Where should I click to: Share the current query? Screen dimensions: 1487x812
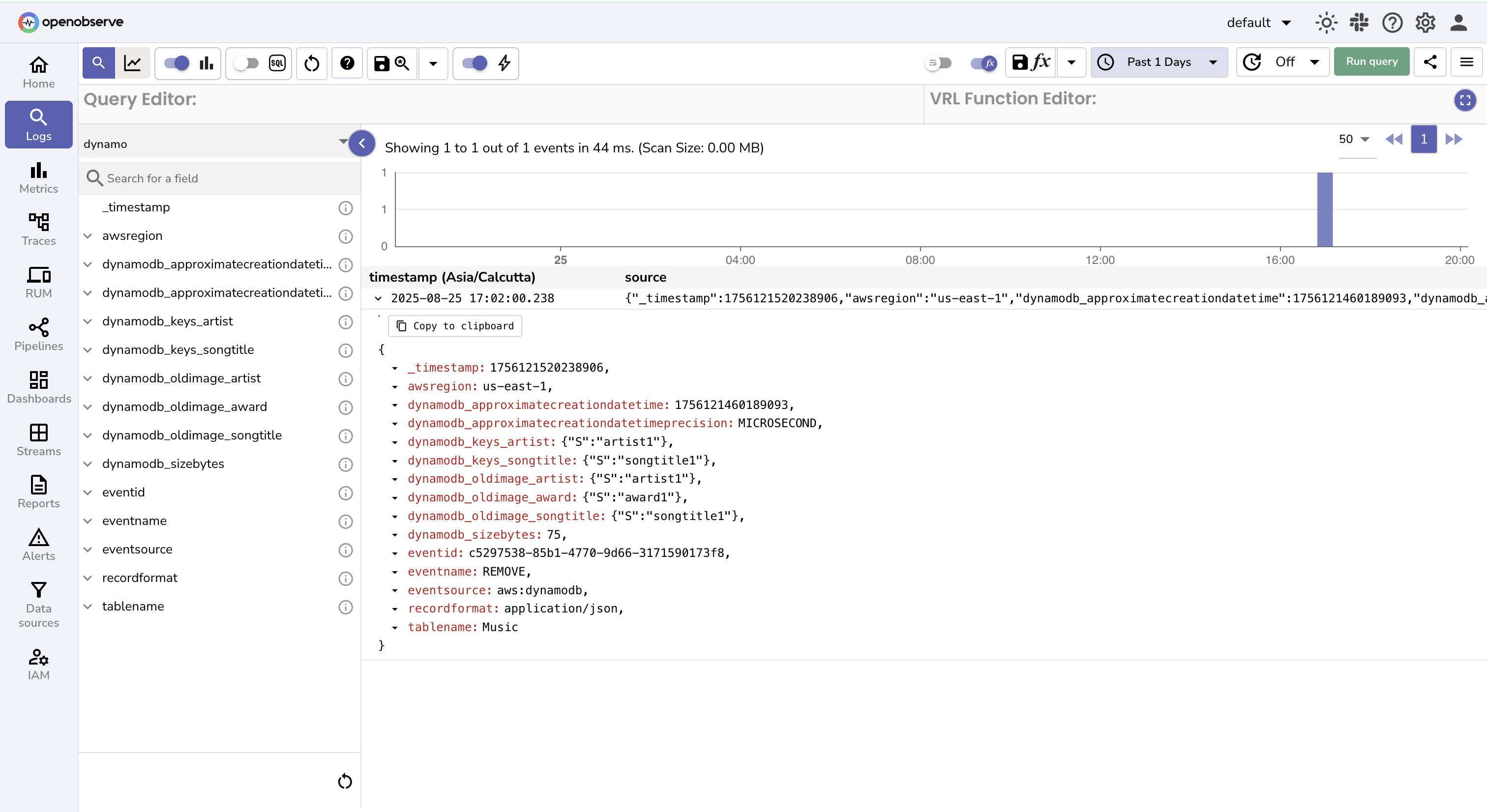pyautogui.click(x=1430, y=62)
